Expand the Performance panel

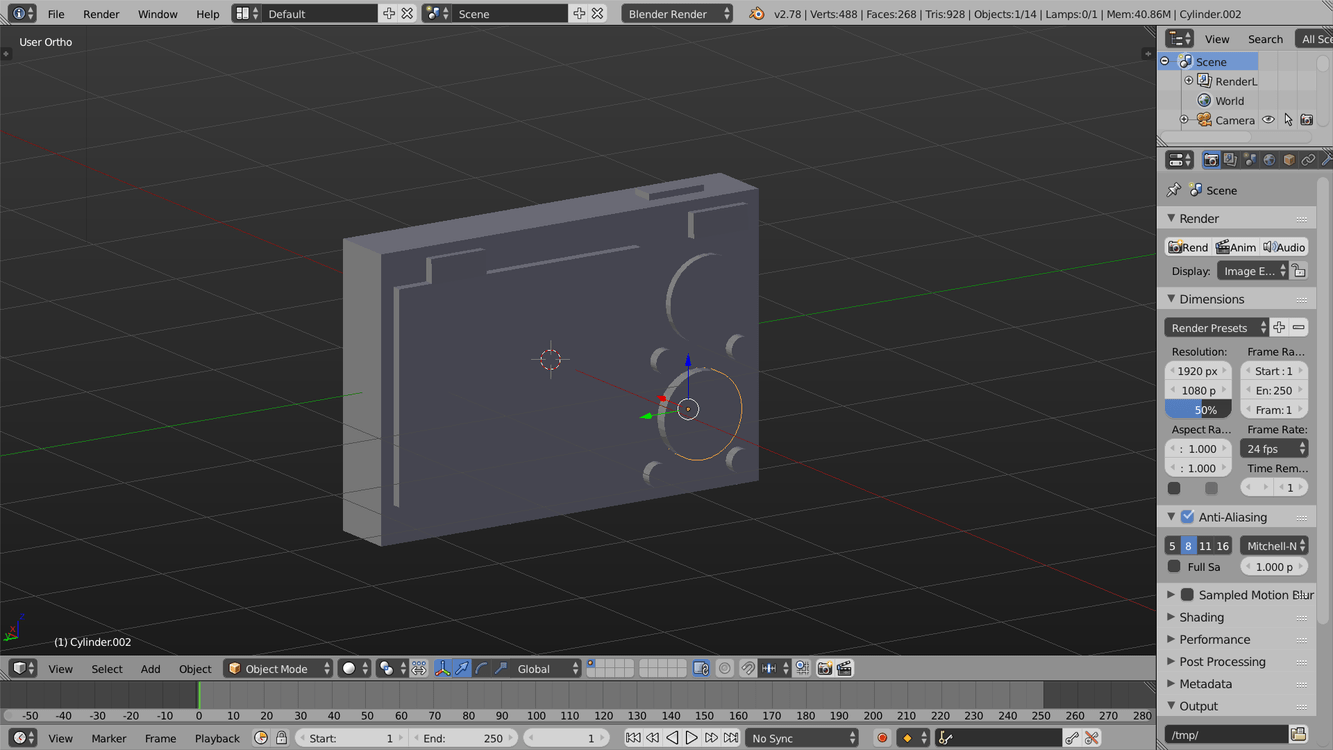tap(1214, 639)
